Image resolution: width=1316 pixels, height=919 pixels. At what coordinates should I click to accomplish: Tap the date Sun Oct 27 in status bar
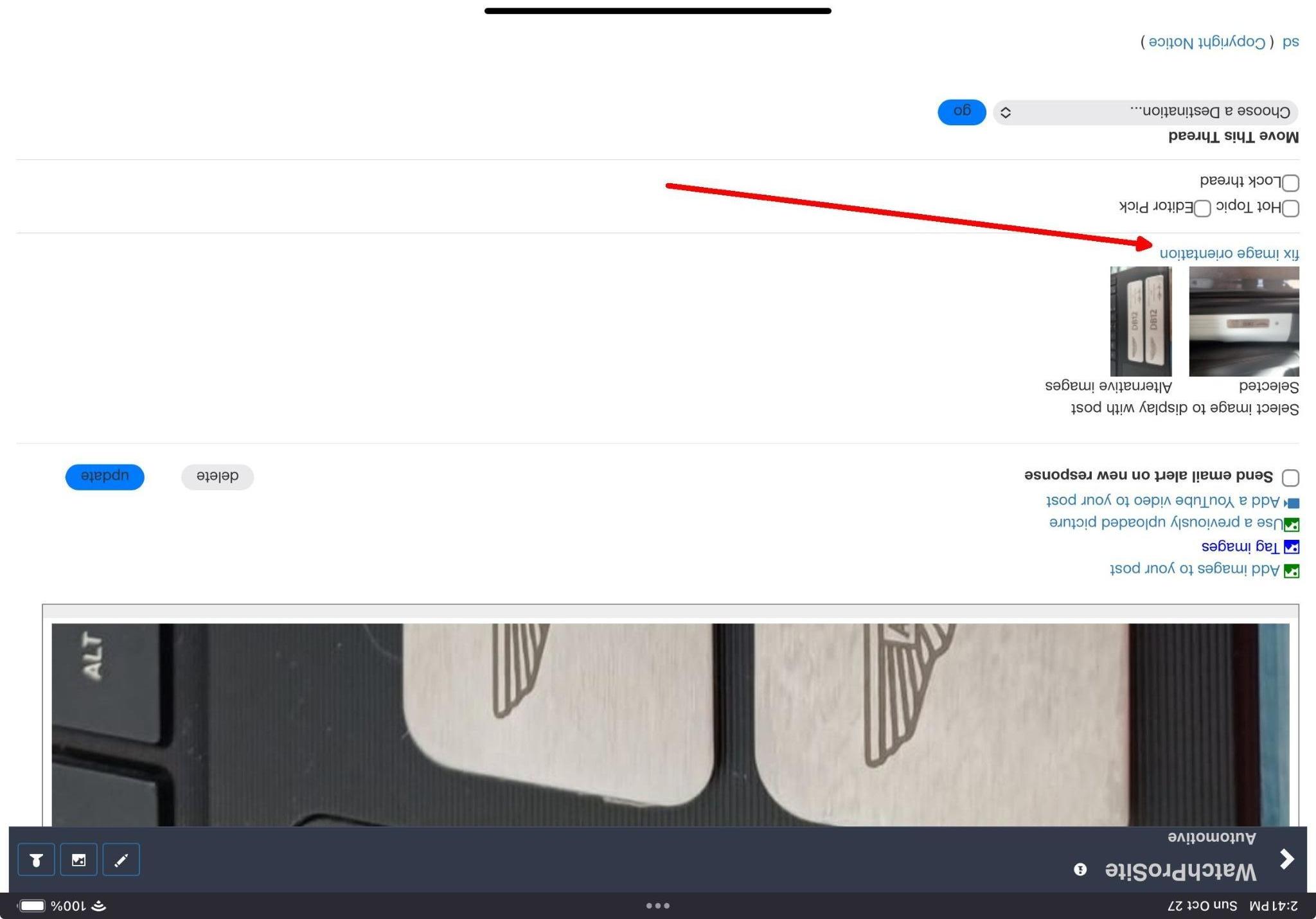coord(1202,906)
